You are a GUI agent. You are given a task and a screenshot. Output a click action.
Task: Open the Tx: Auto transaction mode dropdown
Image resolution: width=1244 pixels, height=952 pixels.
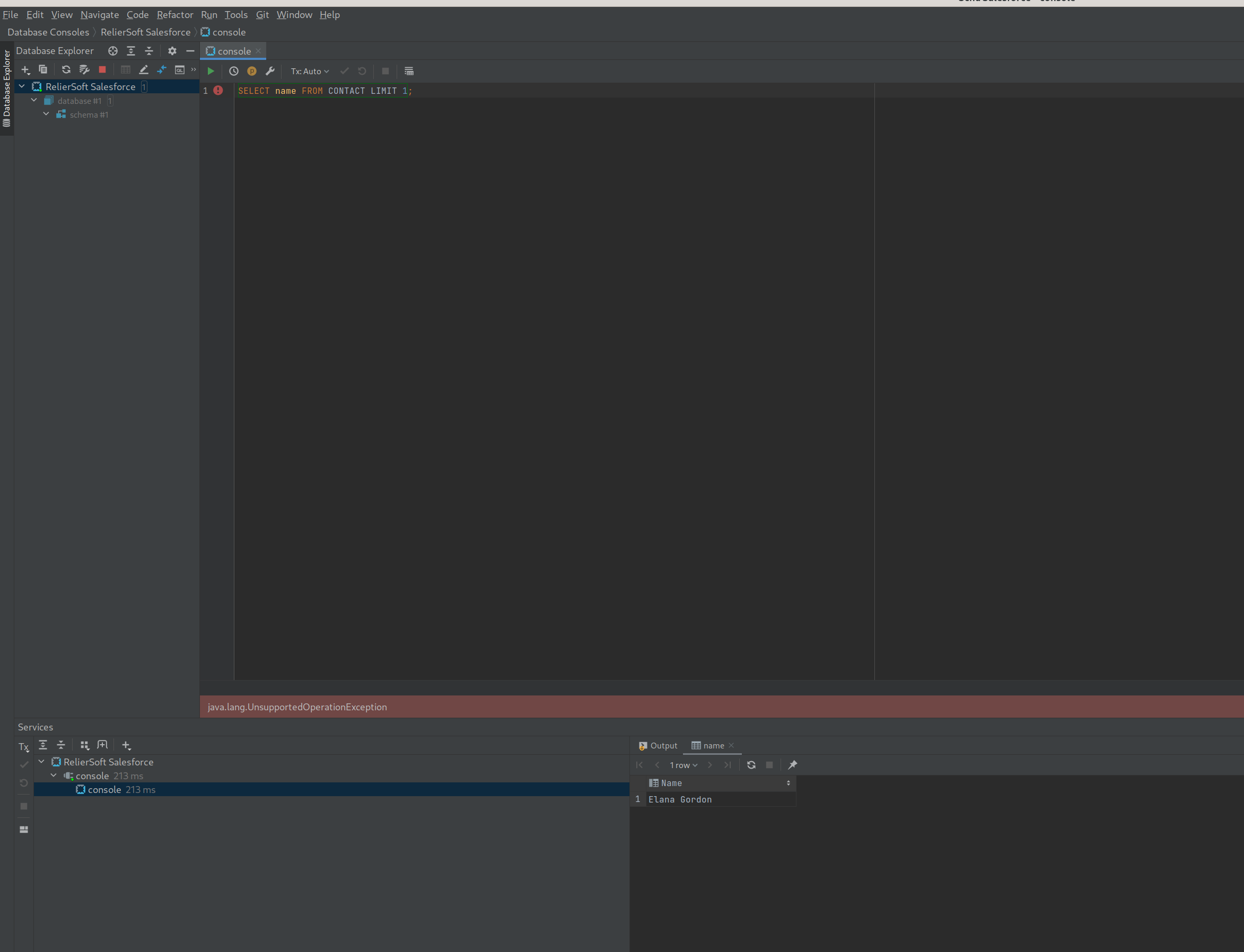[310, 71]
